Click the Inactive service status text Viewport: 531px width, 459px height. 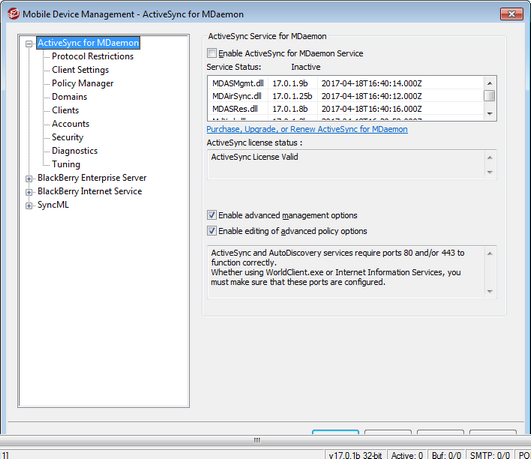pos(305,67)
